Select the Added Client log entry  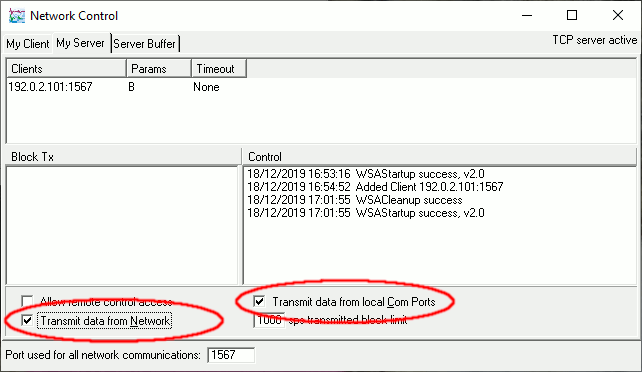[375, 187]
